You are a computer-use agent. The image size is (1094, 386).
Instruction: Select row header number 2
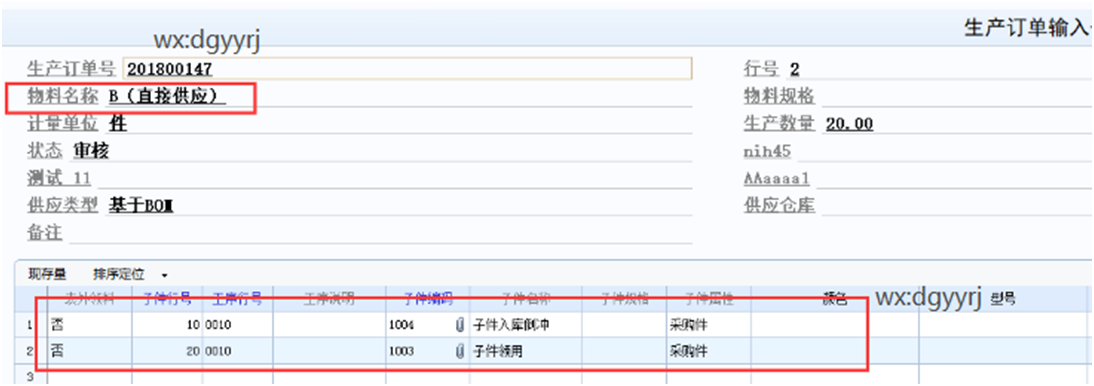tap(30, 352)
